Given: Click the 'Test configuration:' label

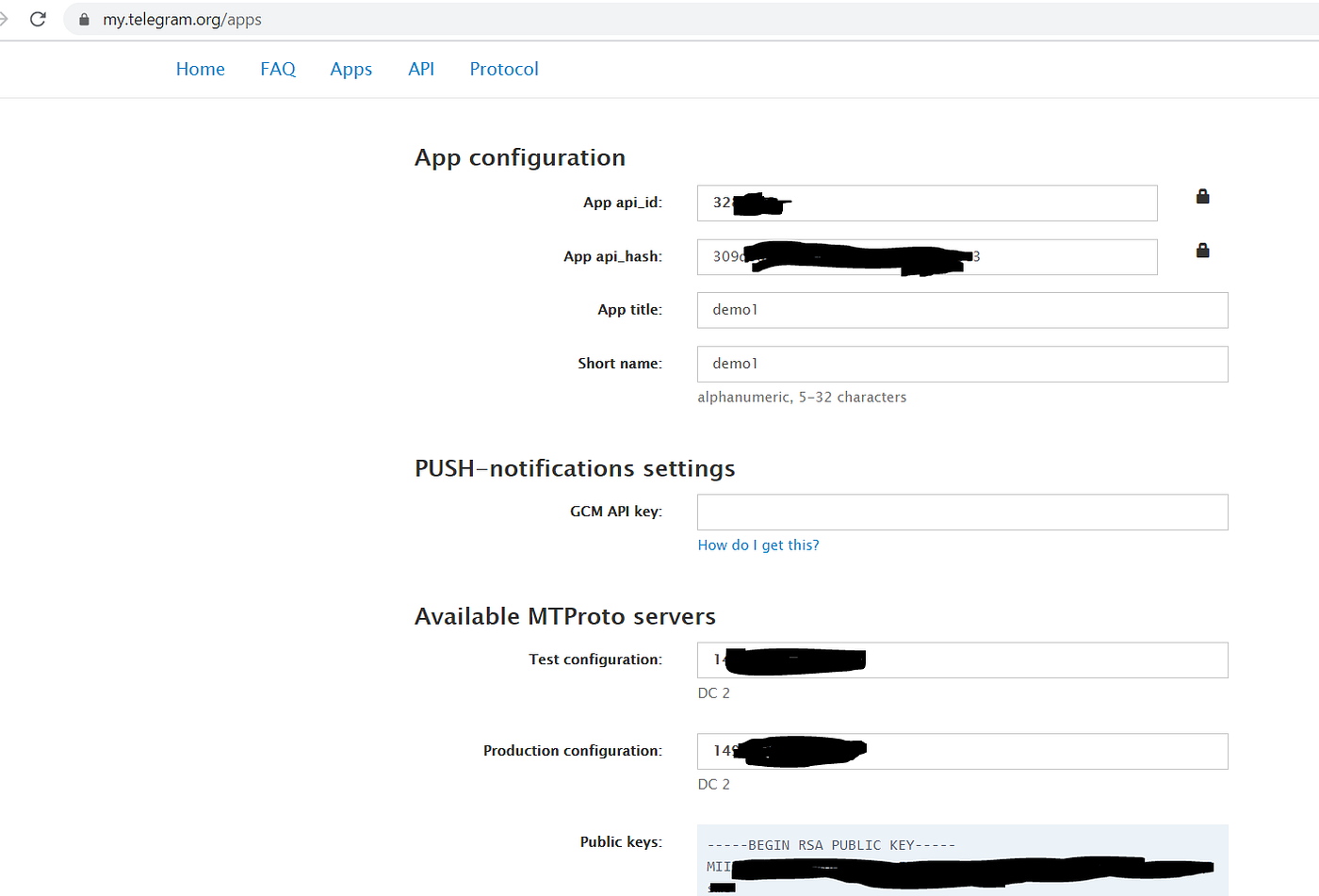Looking at the screenshot, I should click(595, 659).
